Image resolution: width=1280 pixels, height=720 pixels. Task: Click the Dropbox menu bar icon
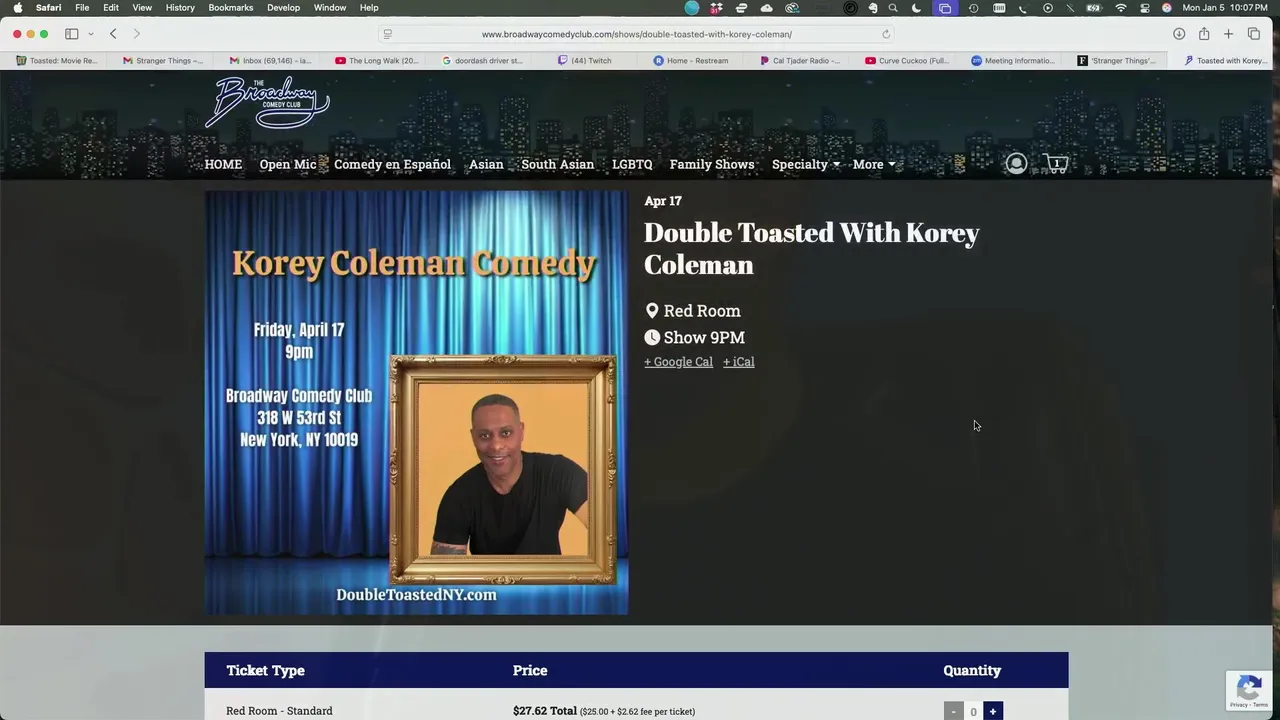click(716, 8)
